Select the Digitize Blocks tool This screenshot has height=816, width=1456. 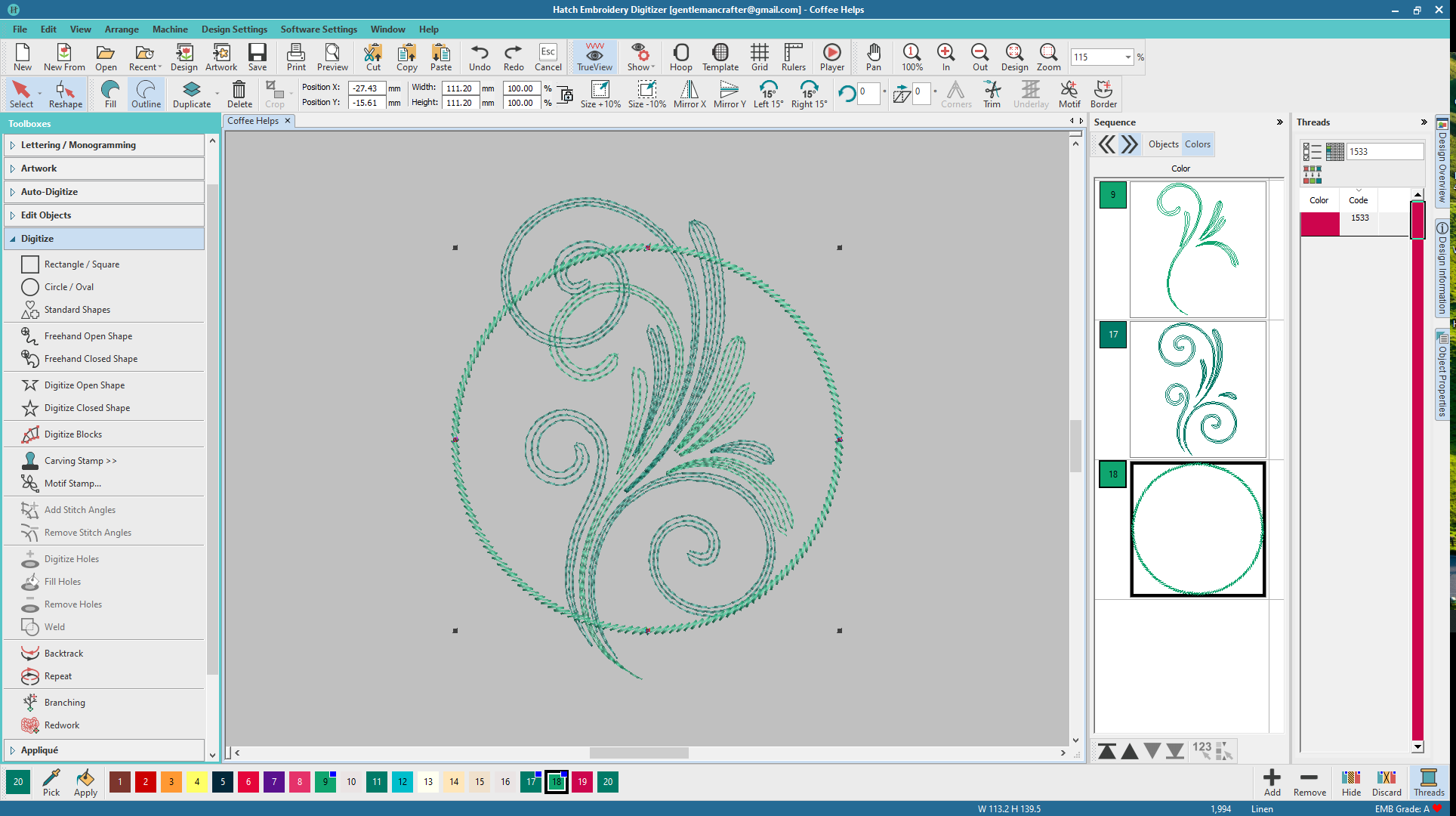(73, 434)
